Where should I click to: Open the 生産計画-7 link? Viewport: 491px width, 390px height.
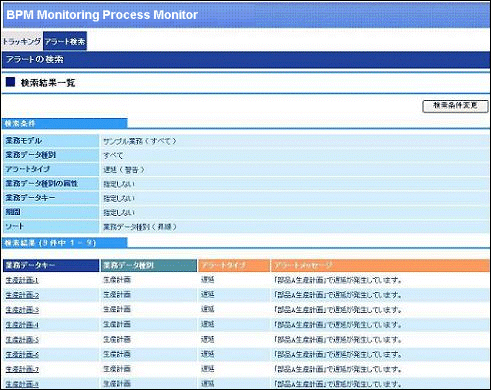22,369
